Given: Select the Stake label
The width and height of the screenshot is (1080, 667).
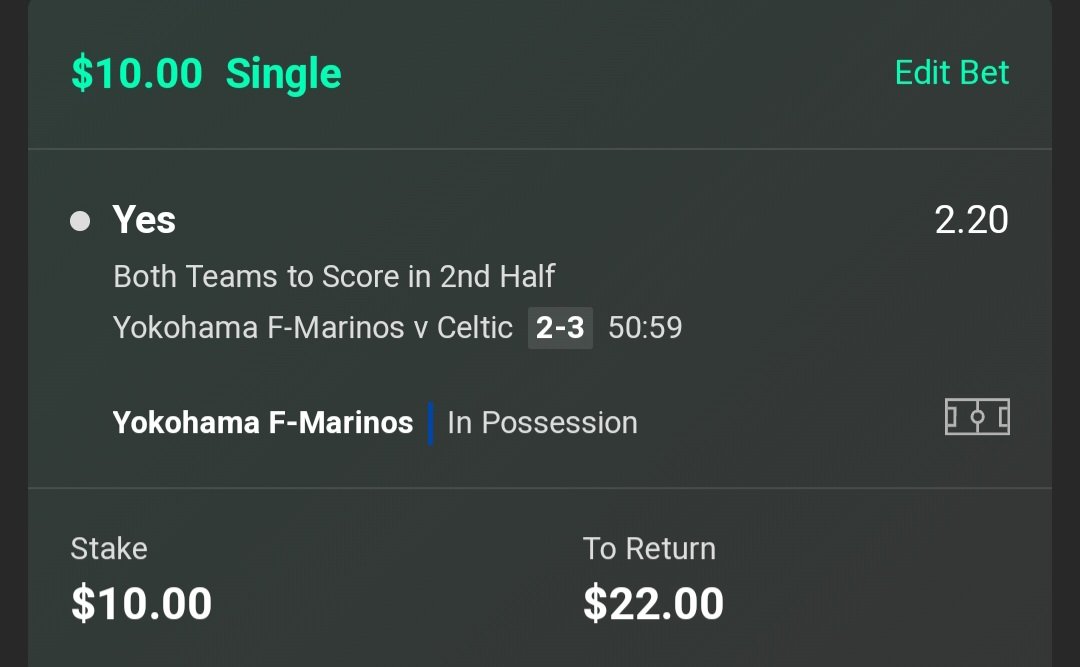Looking at the screenshot, I should pos(109,548).
